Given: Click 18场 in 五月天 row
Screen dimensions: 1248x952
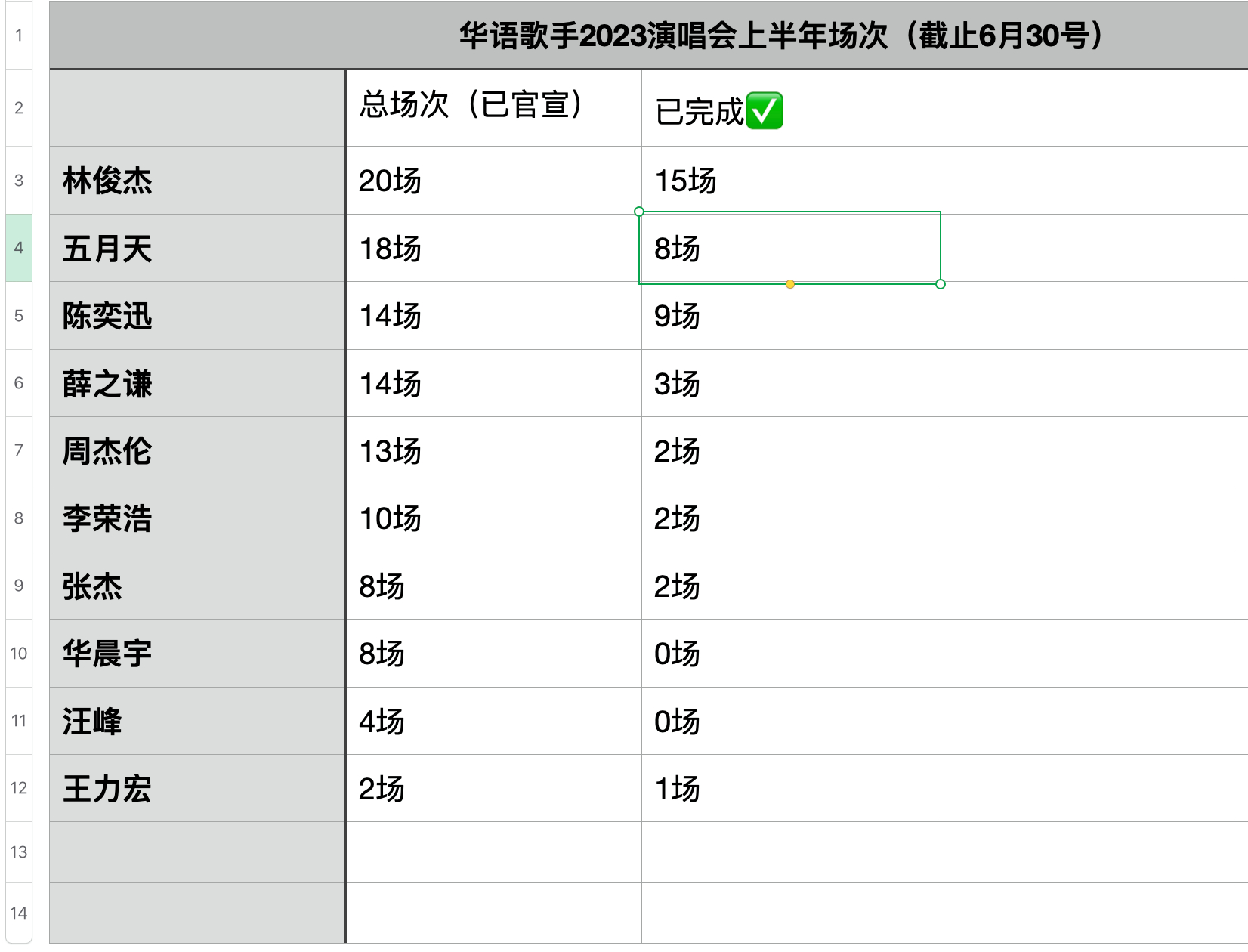Looking at the screenshot, I should [493, 248].
